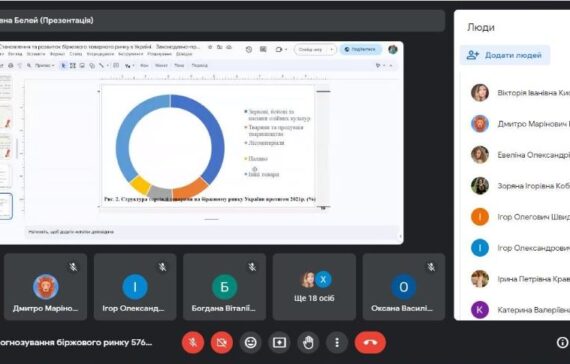The image size is (570, 364).
Task: Open the emoji reactions button
Action: tap(250, 343)
